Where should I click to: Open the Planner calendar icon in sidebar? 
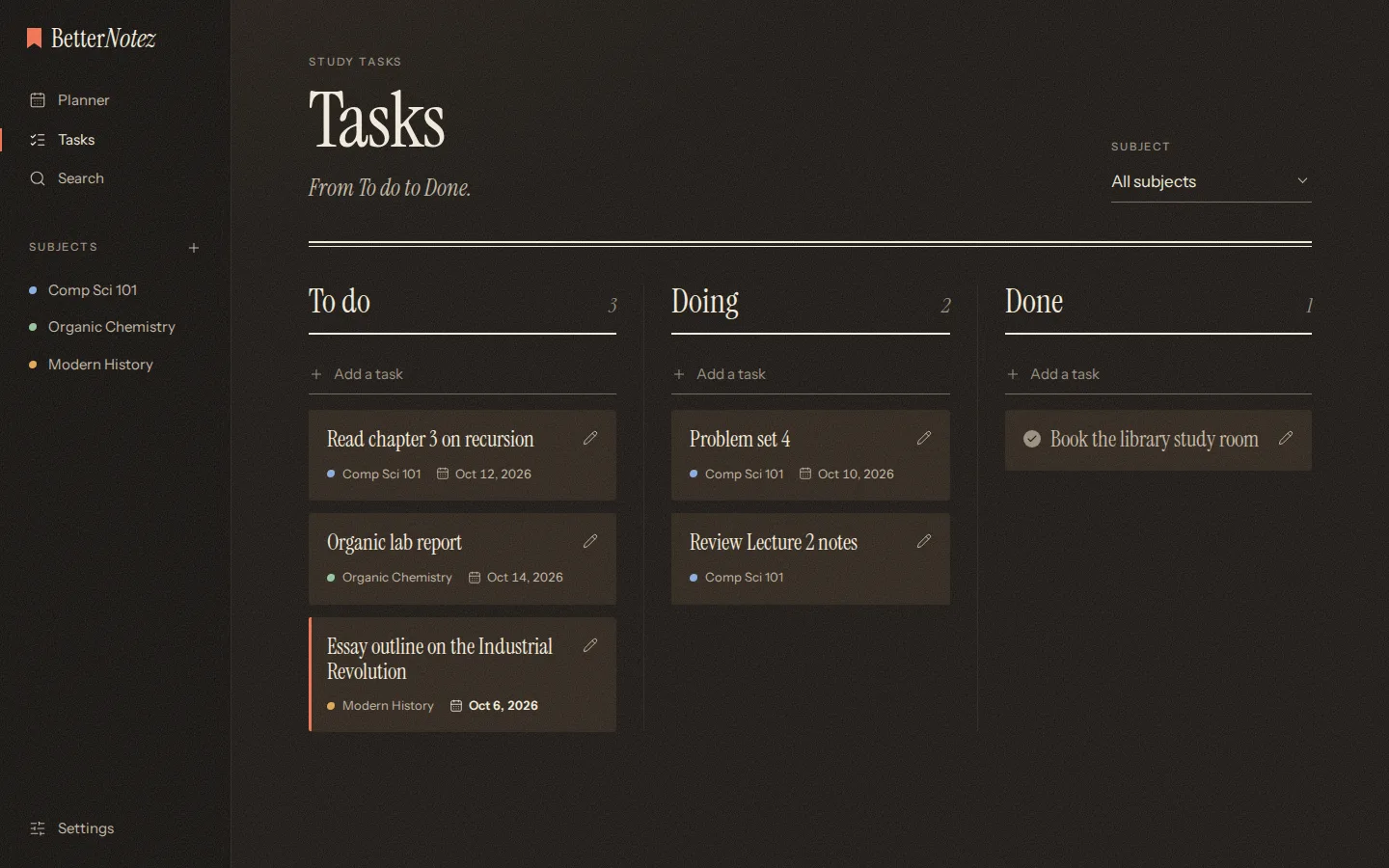click(x=38, y=100)
